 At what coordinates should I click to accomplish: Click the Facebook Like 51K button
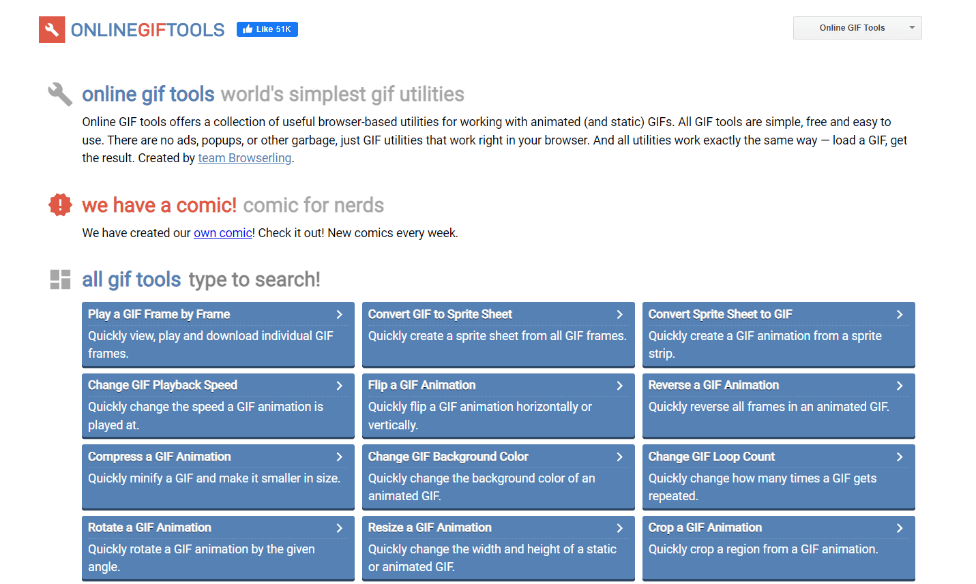point(267,29)
